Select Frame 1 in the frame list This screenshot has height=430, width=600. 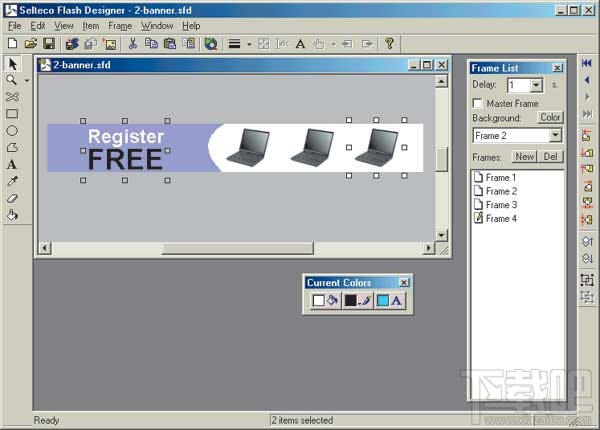pos(496,178)
